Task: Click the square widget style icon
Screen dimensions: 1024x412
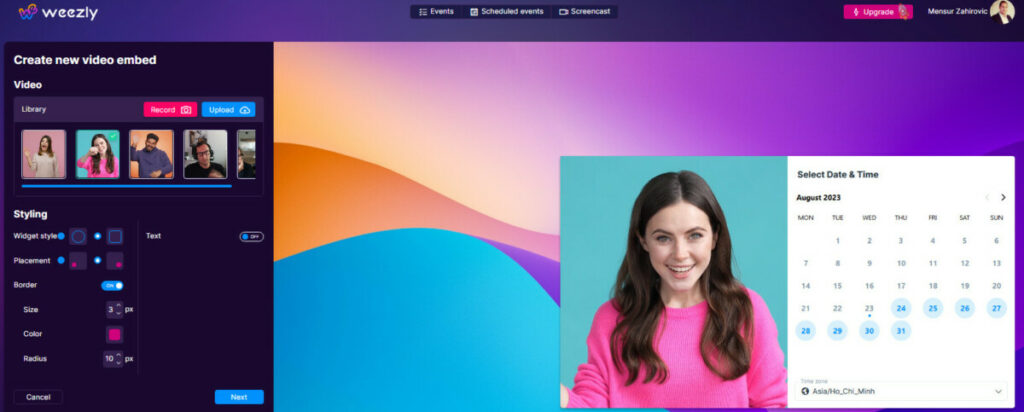Action: 115,236
